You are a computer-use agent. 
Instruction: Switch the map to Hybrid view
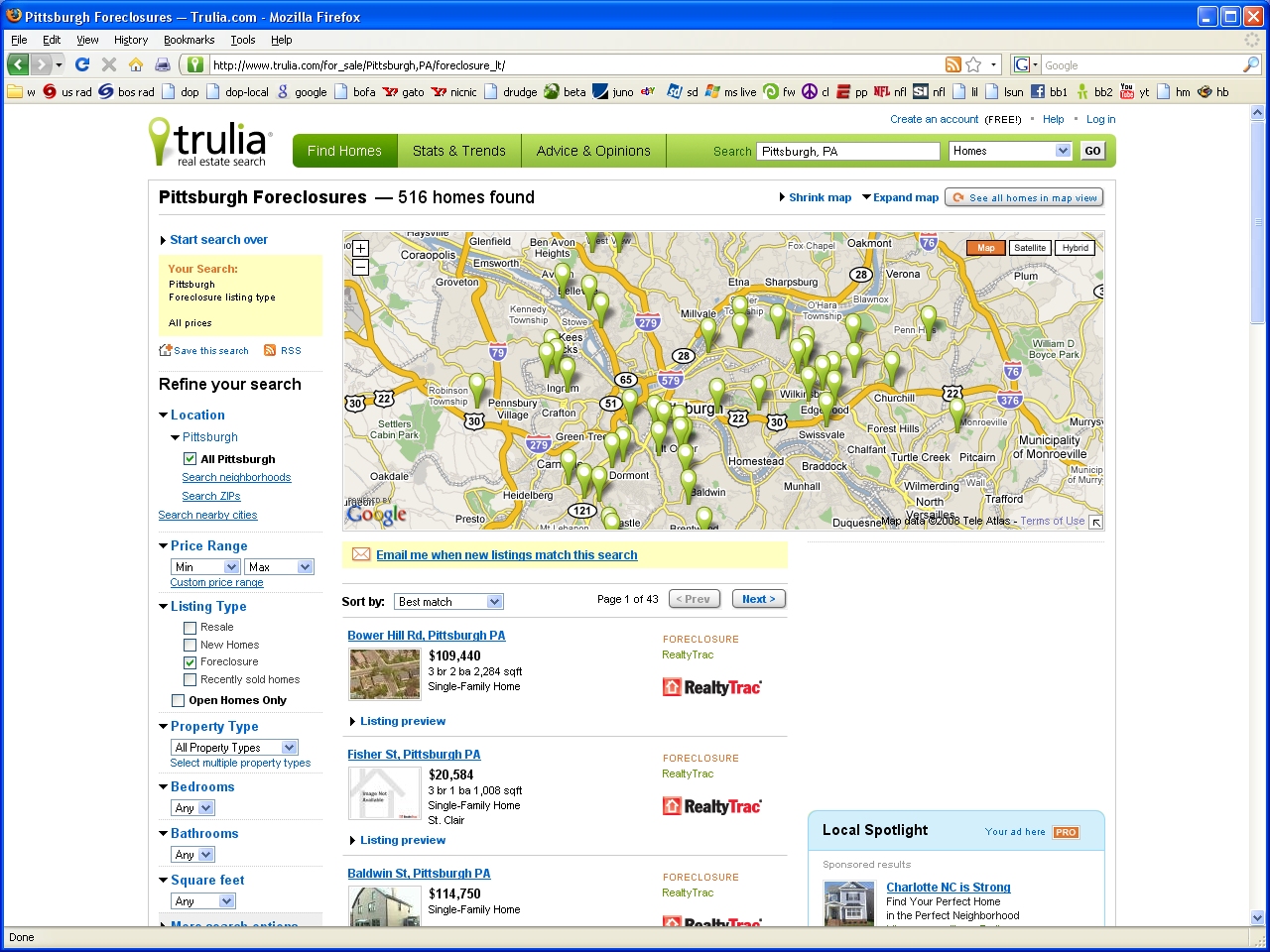point(1076,248)
